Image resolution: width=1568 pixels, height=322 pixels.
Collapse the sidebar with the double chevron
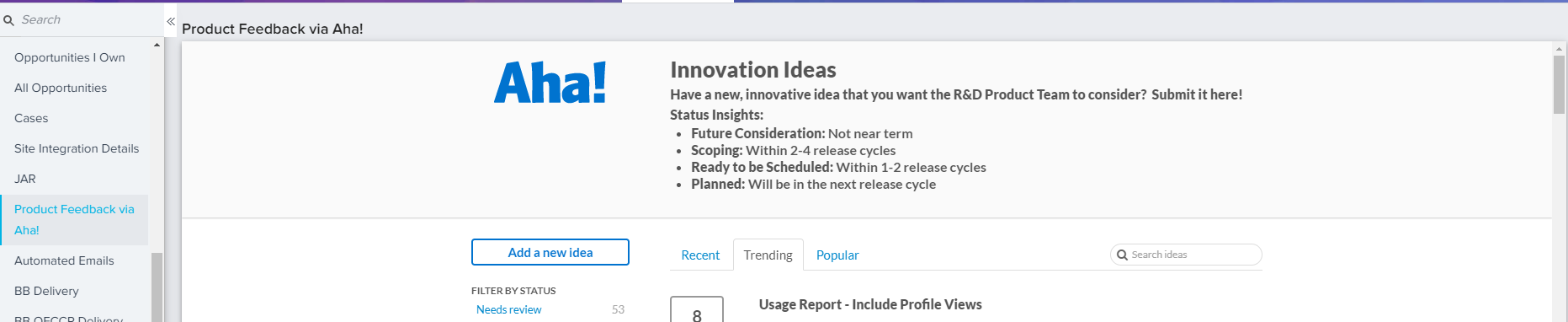171,21
